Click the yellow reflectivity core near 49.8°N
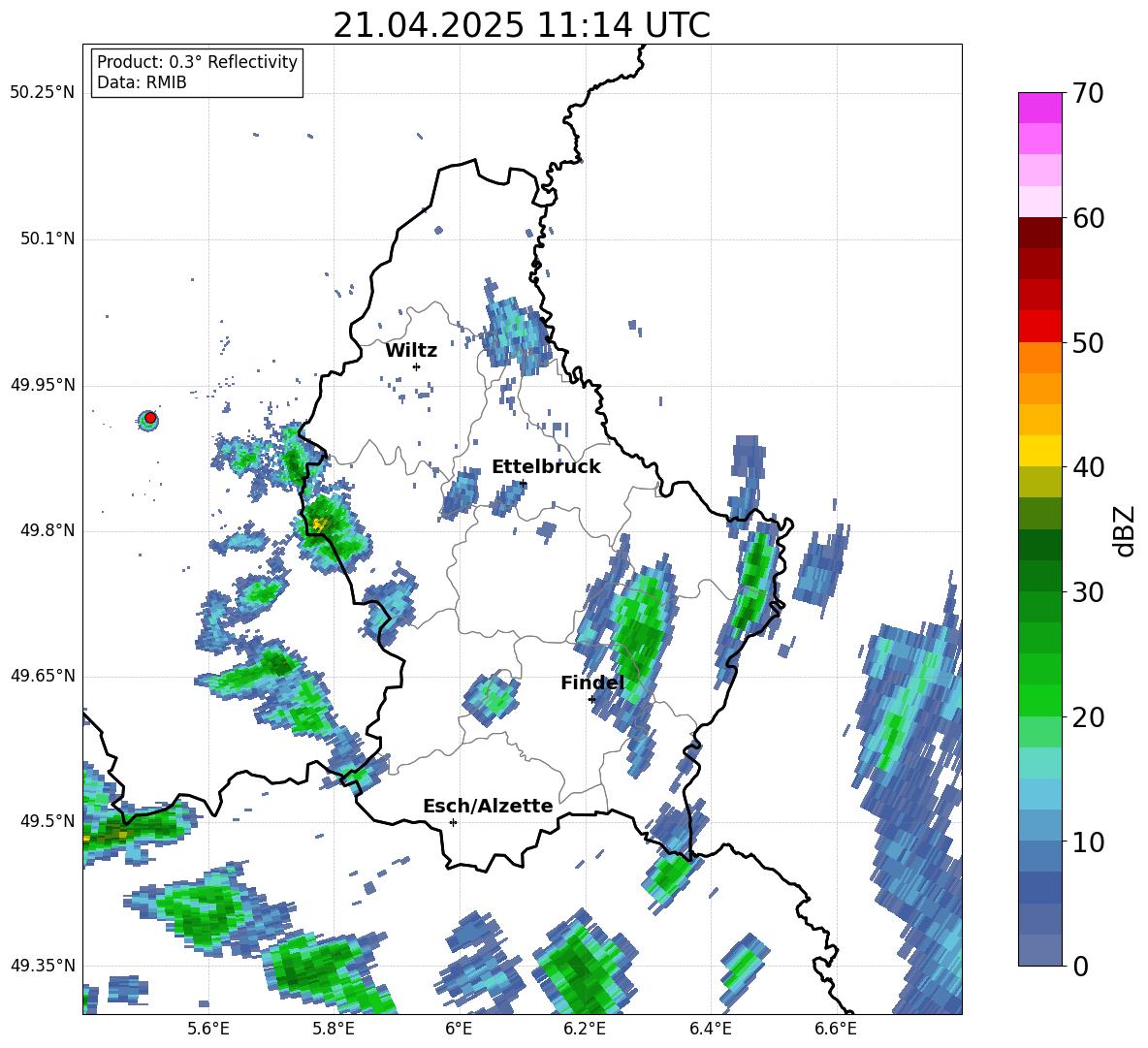The width and height of the screenshot is (1148, 1048). click(x=318, y=524)
